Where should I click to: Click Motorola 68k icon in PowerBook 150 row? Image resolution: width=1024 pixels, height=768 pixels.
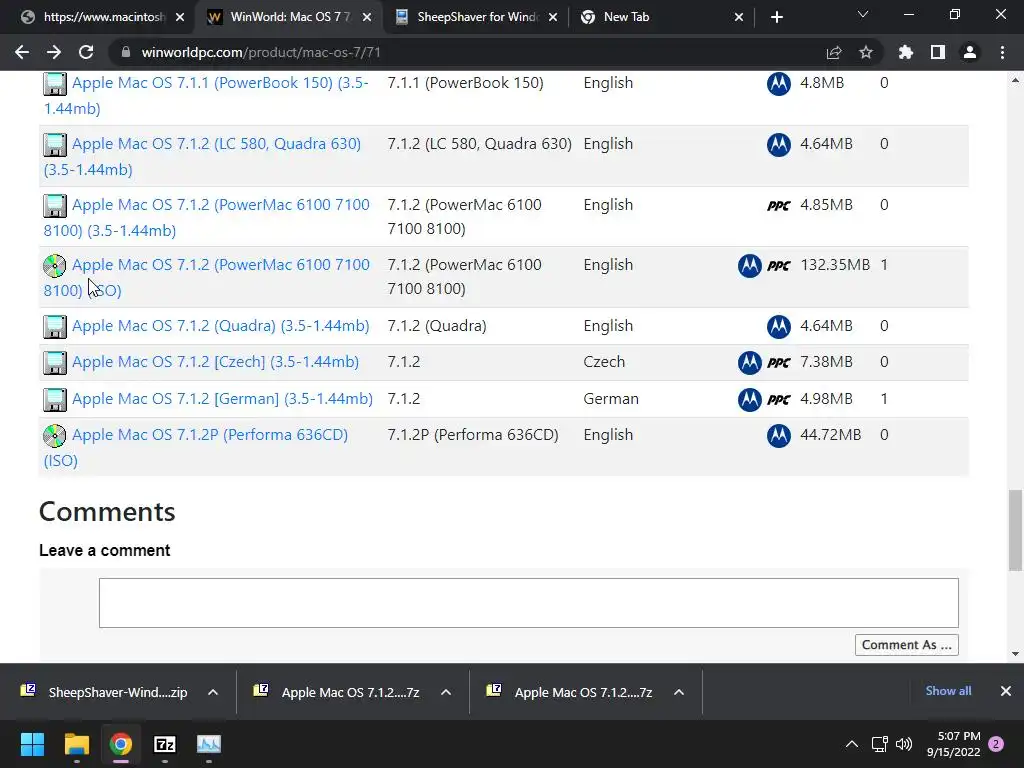778,84
